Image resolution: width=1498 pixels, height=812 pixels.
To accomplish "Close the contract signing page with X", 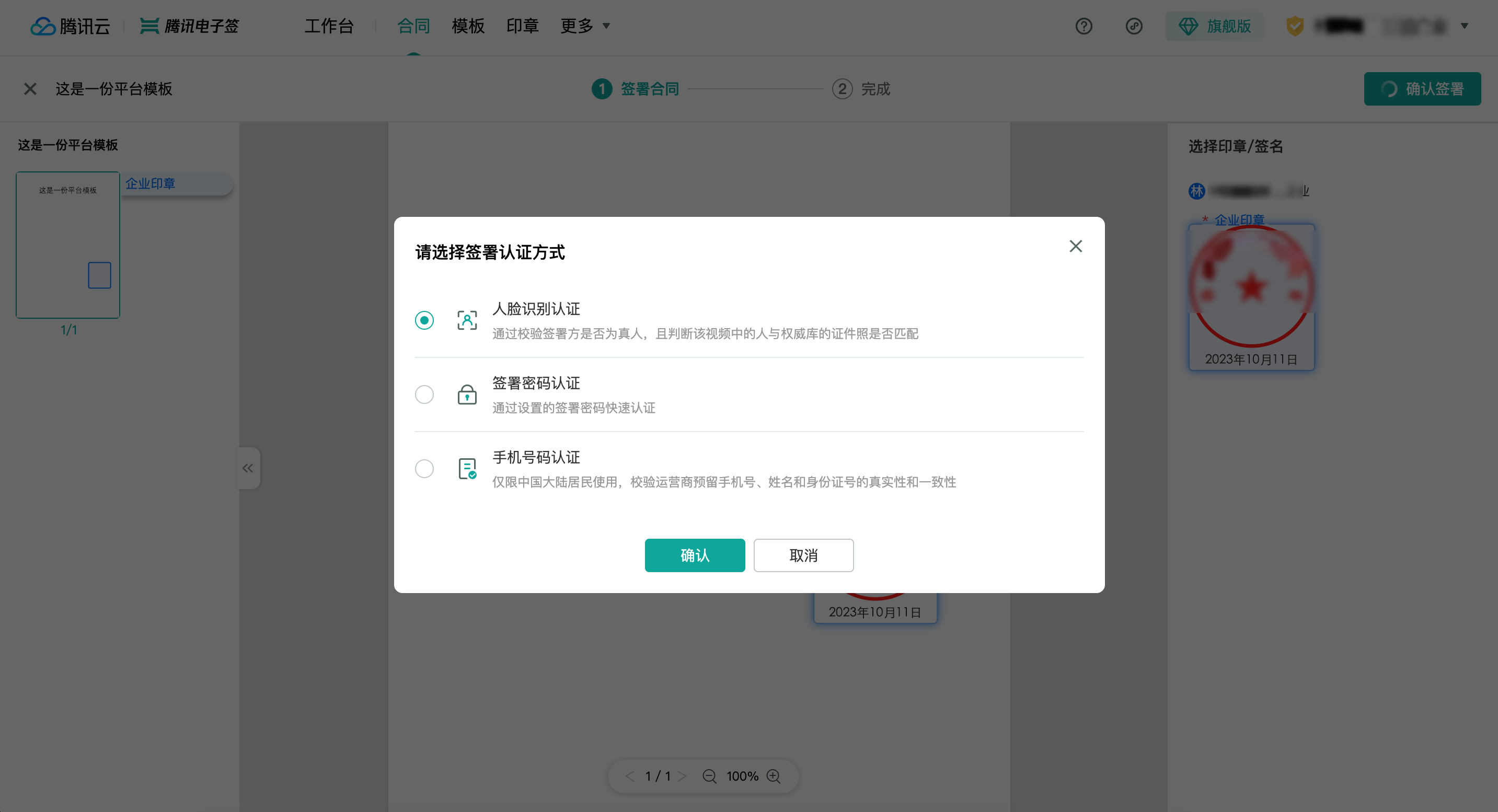I will (30, 89).
